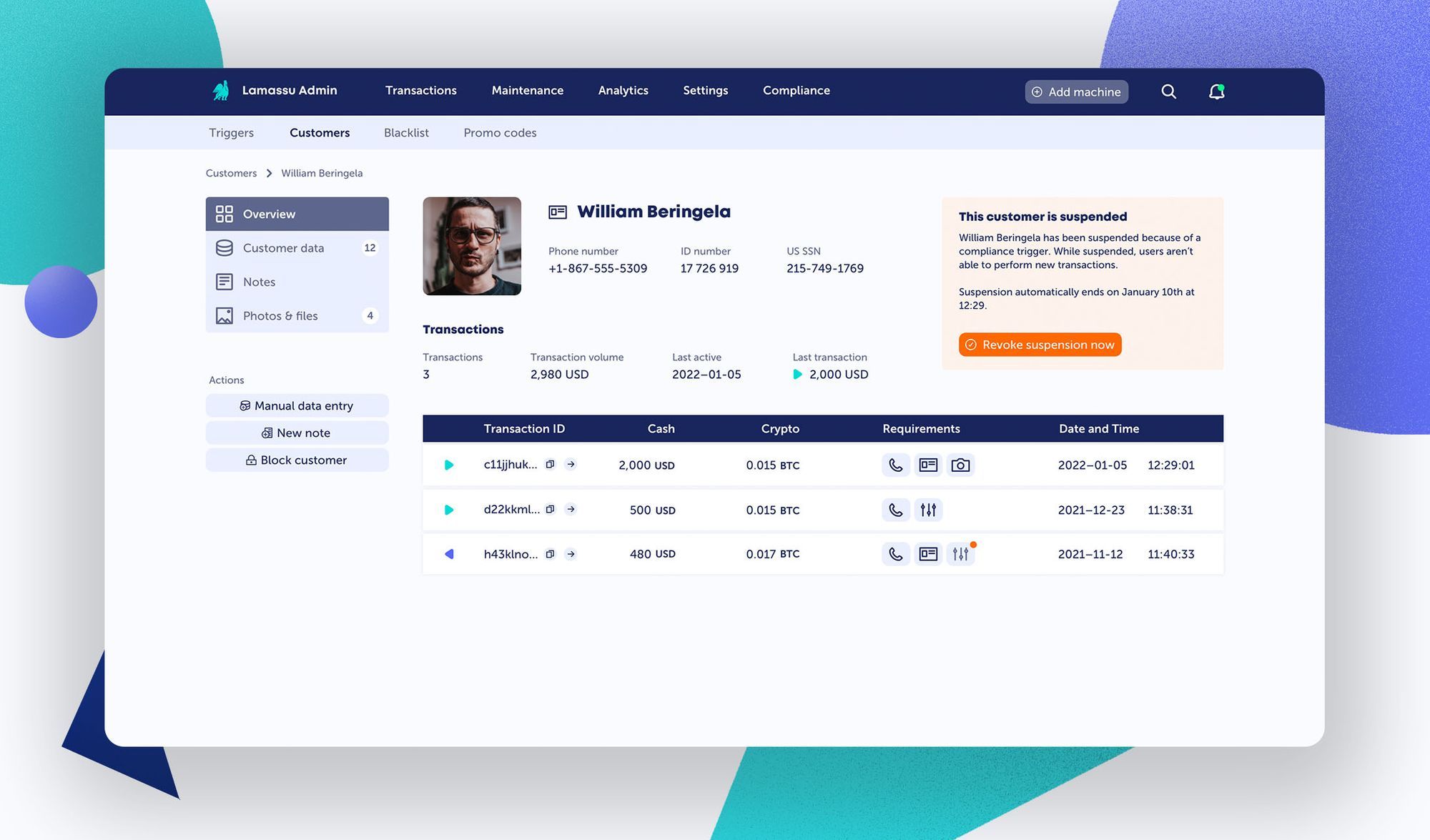Navigate to Customers via the breadcrumb
Viewport: 1430px width, 840px height.
[231, 172]
